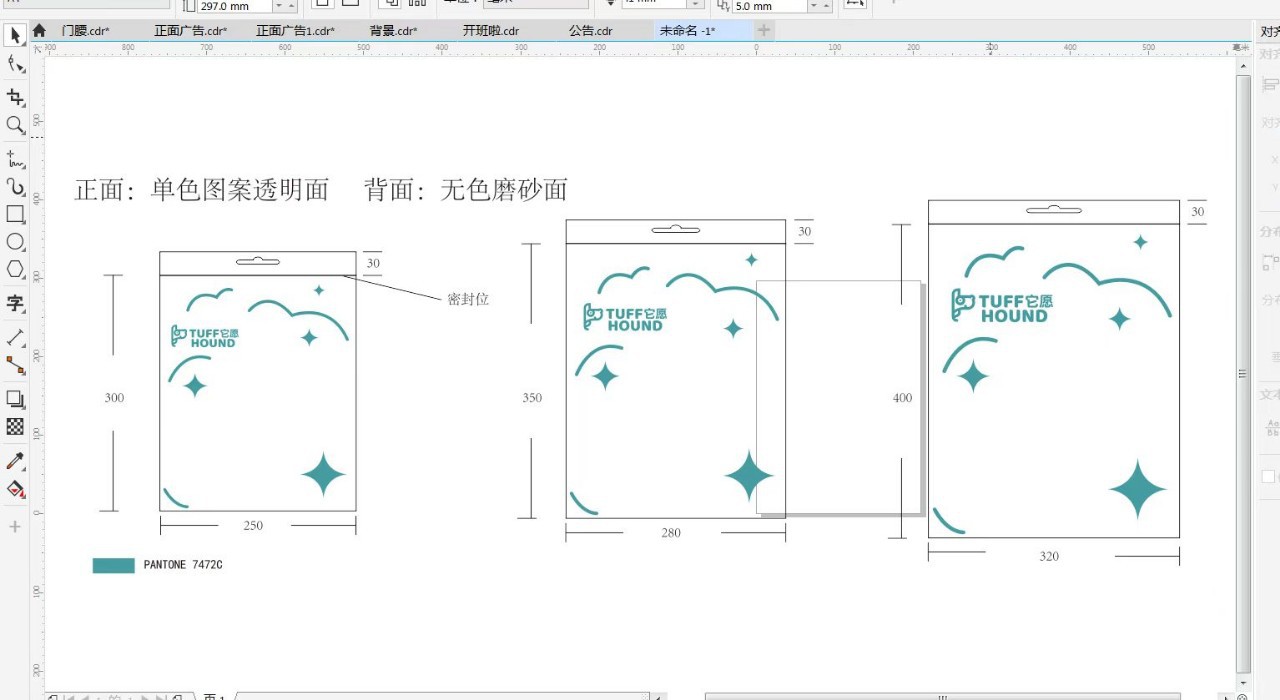The image size is (1280, 700).
Task: Select the 320 width dimension text
Action: pos(1049,556)
